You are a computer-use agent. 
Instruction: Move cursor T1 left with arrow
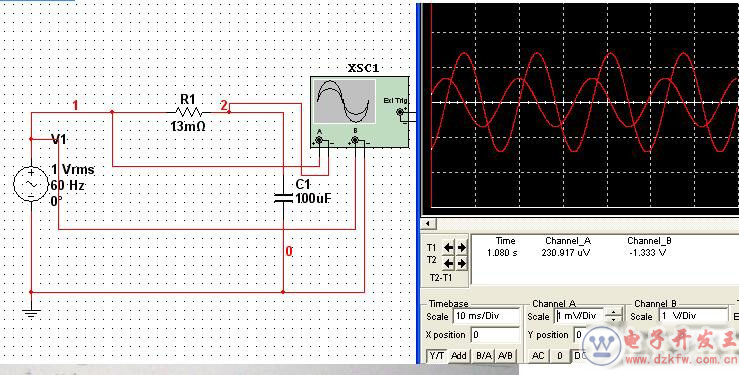tap(448, 247)
